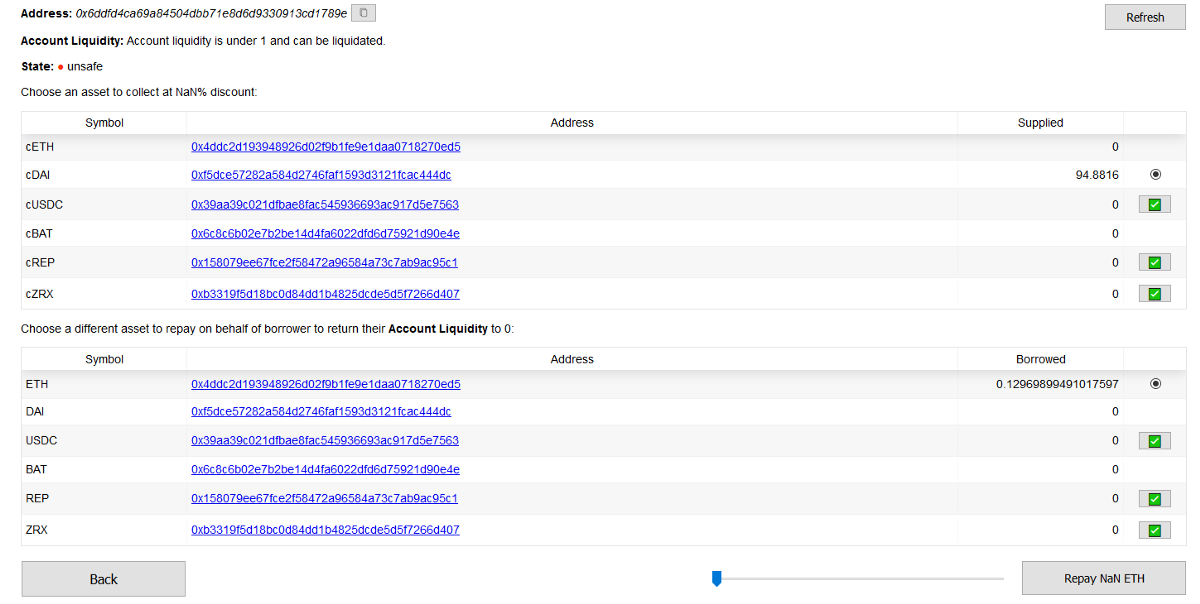
Task: Toggle the green checkmark for USDC borrowed
Action: pos(1154,440)
